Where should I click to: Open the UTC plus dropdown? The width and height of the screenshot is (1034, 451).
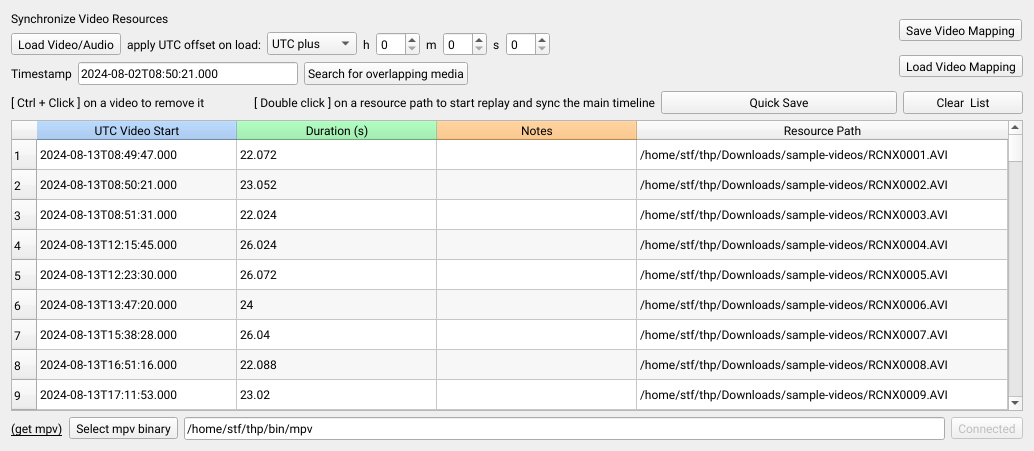[312, 44]
